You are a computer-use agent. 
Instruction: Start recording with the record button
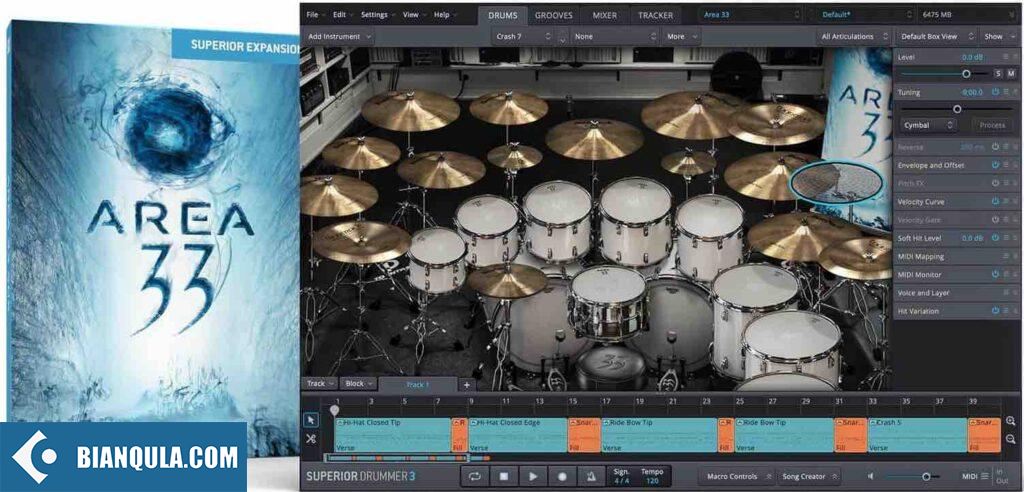[562, 476]
